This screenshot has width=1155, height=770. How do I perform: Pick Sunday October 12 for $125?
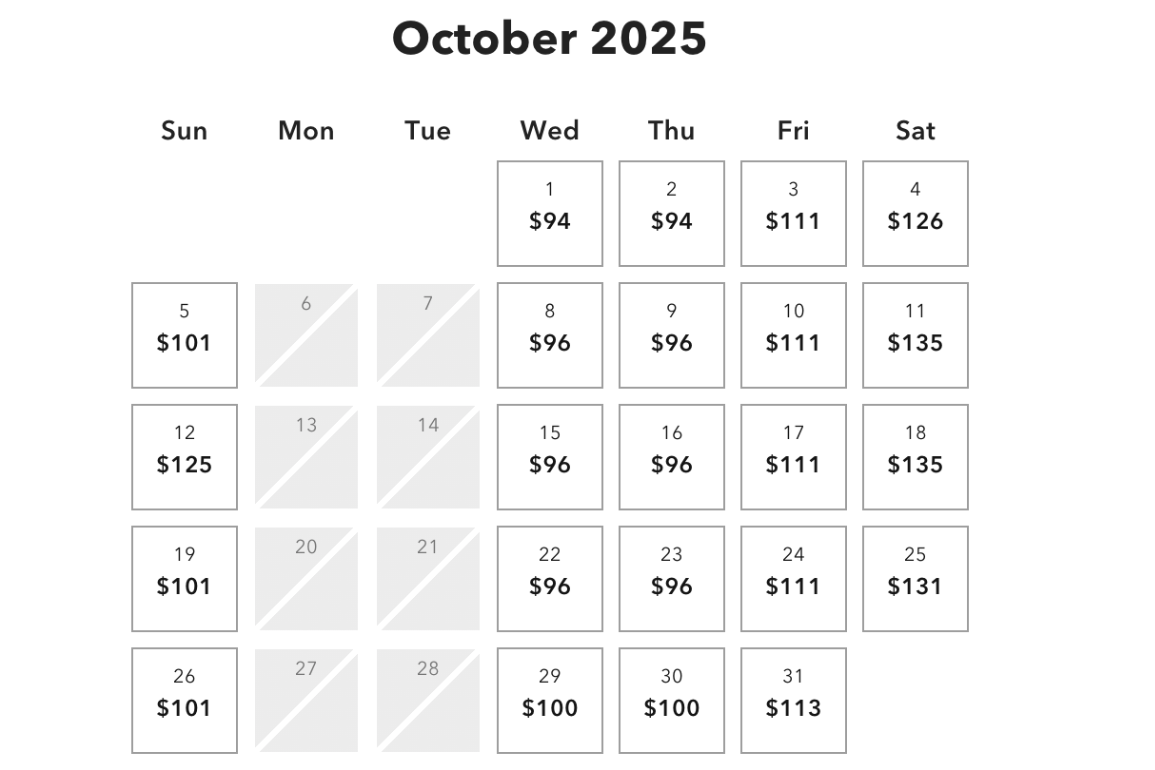184,457
